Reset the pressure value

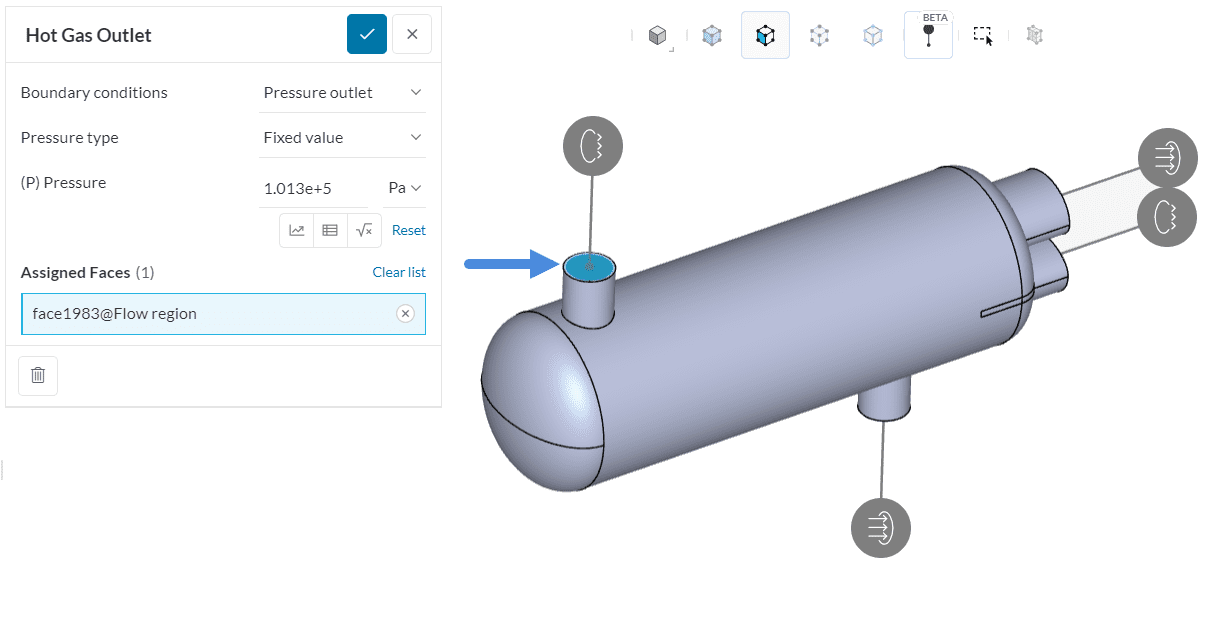[408, 230]
